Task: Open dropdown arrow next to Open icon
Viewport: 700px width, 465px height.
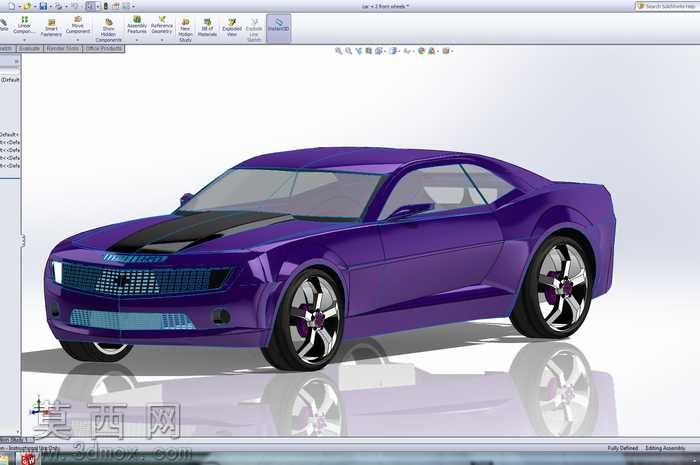Action: (x=35, y=7)
